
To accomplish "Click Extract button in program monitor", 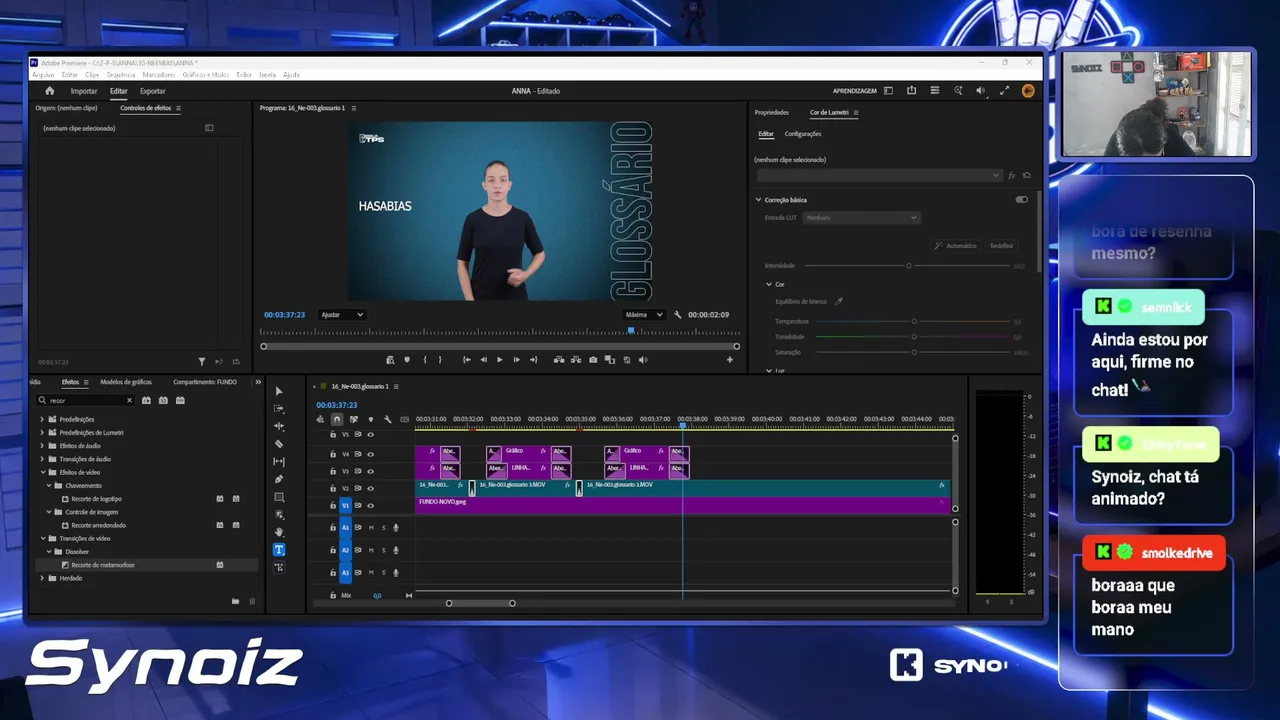I will tap(576, 360).
